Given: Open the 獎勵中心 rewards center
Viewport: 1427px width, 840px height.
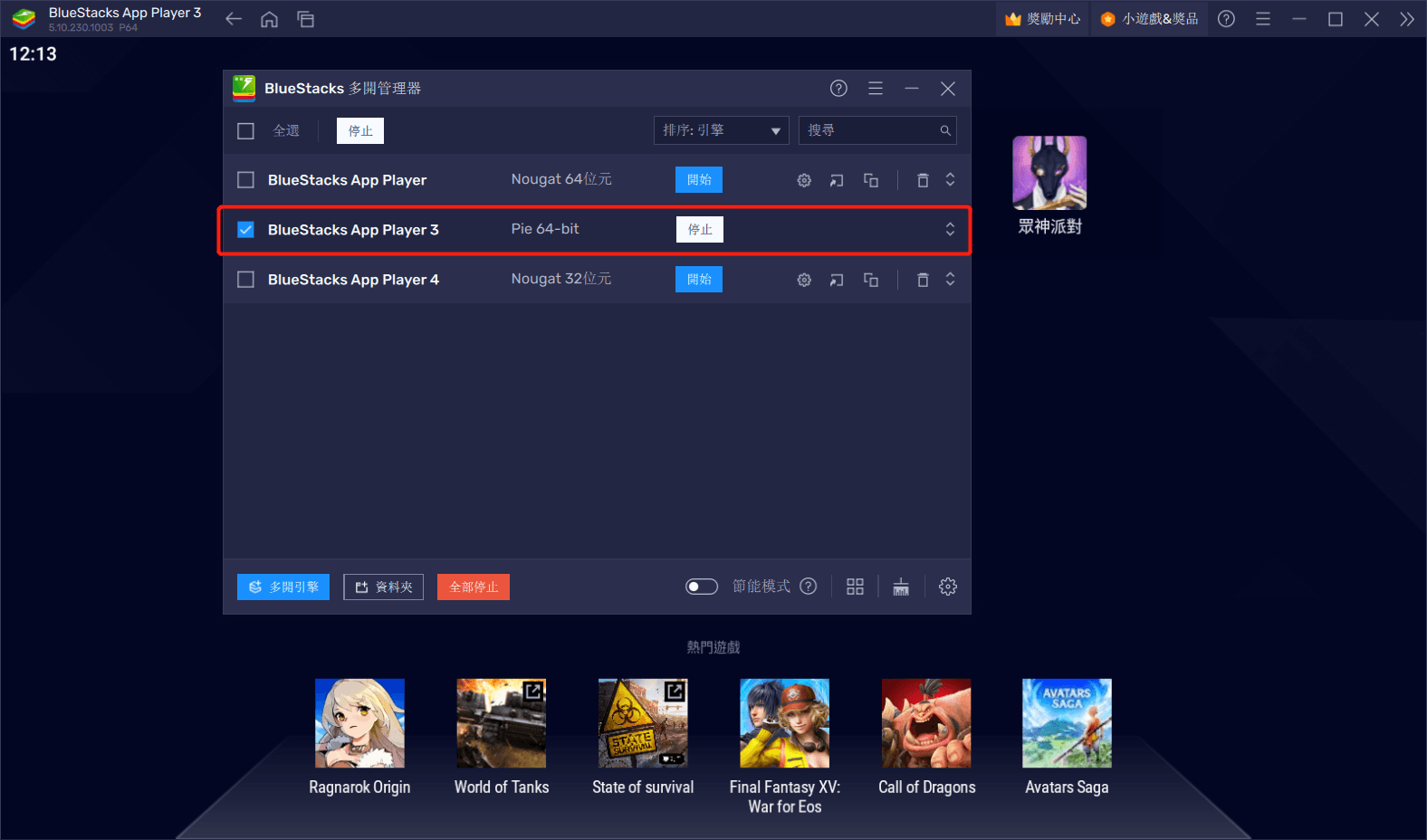Looking at the screenshot, I should (x=1043, y=19).
